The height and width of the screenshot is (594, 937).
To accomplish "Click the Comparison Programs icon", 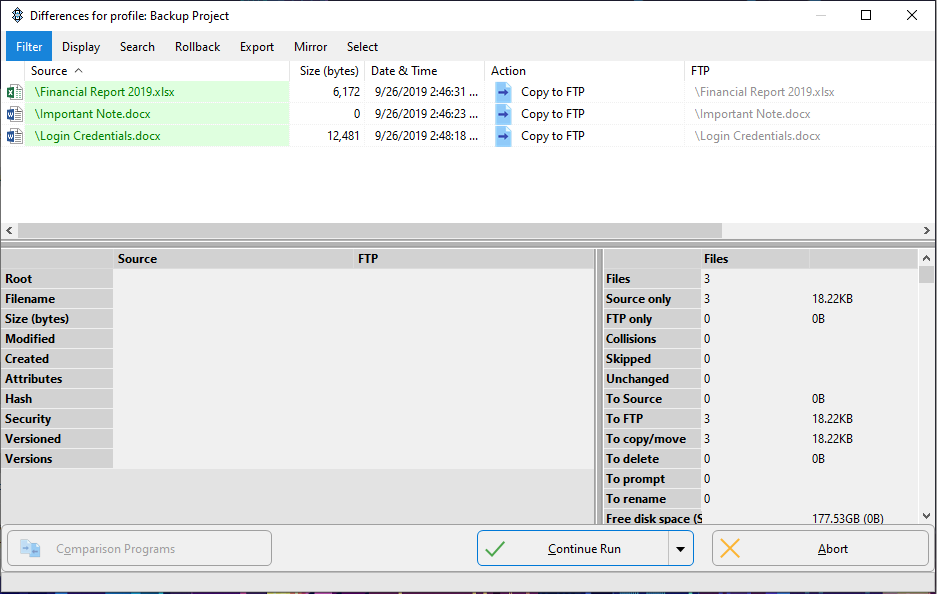I will point(30,549).
